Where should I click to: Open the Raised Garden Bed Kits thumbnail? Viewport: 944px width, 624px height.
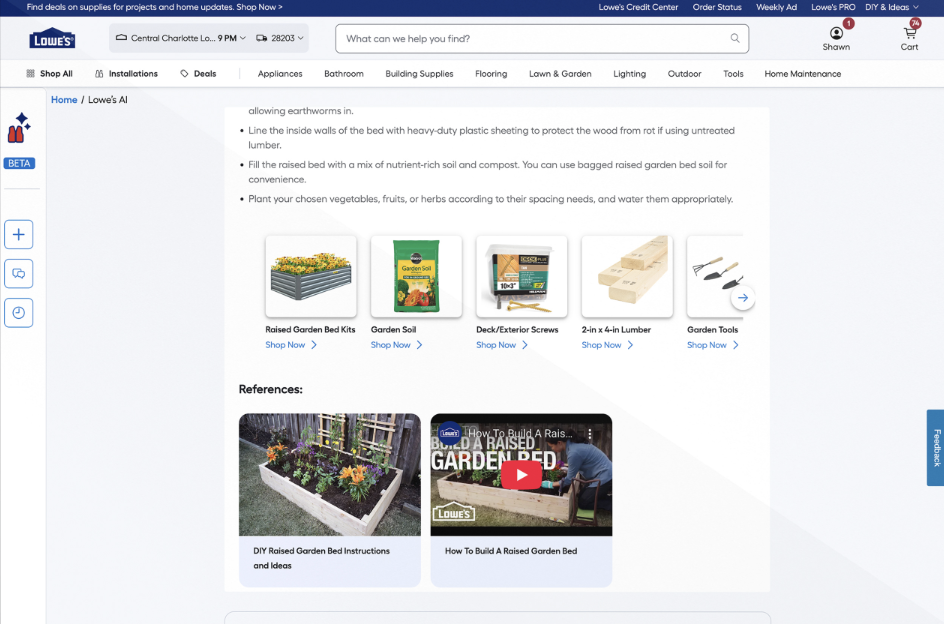(311, 276)
